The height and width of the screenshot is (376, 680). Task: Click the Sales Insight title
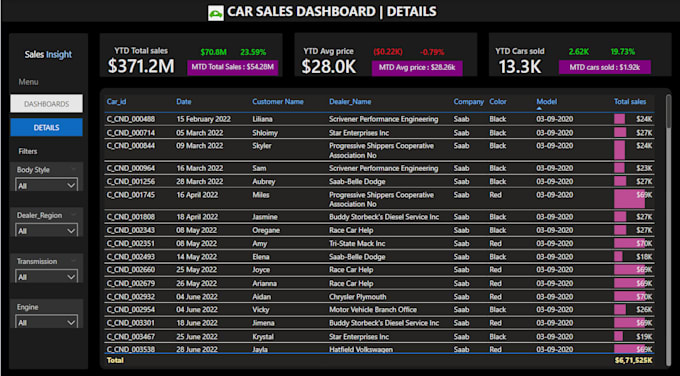tap(48, 55)
